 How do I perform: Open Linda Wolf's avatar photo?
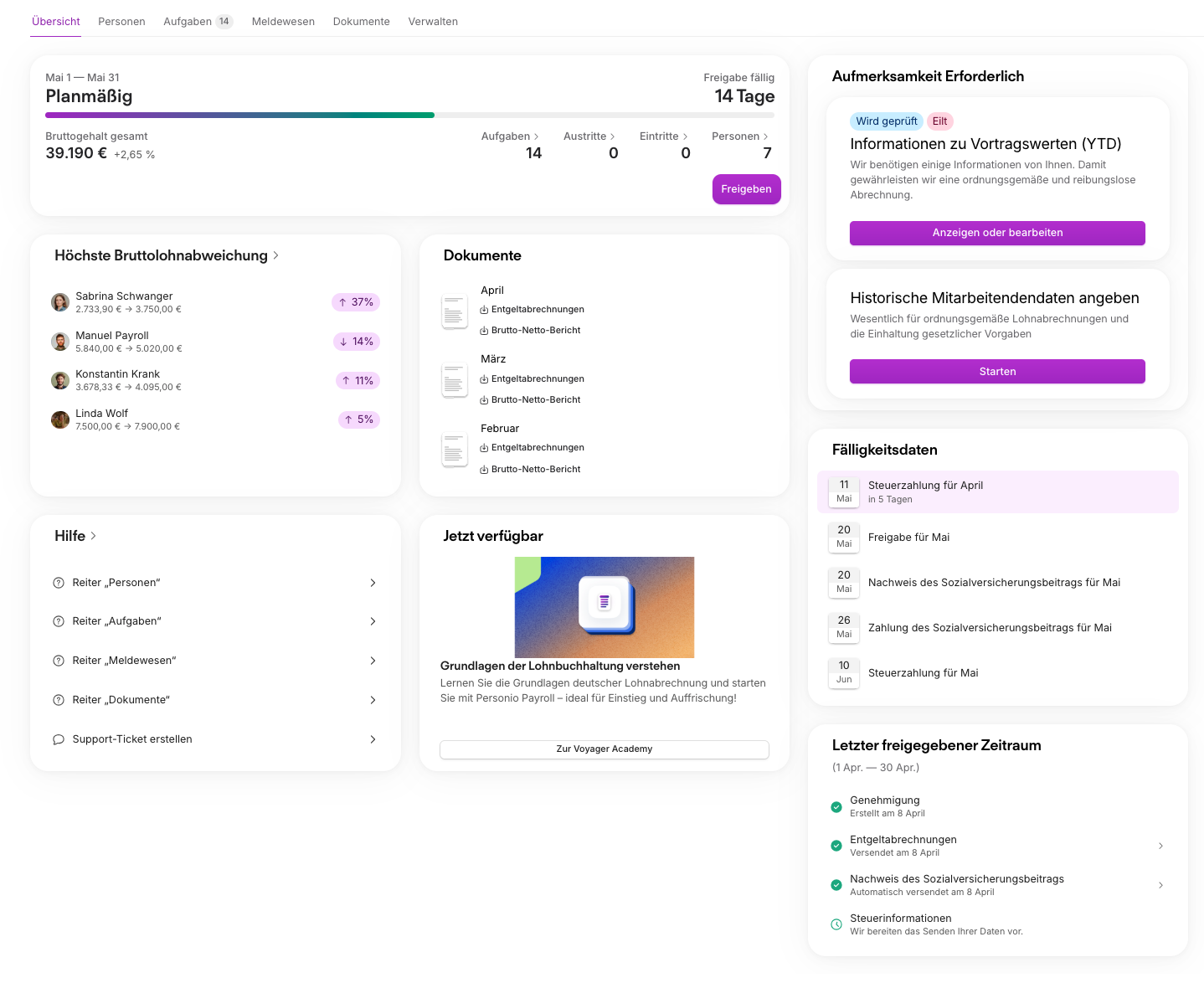point(60,419)
